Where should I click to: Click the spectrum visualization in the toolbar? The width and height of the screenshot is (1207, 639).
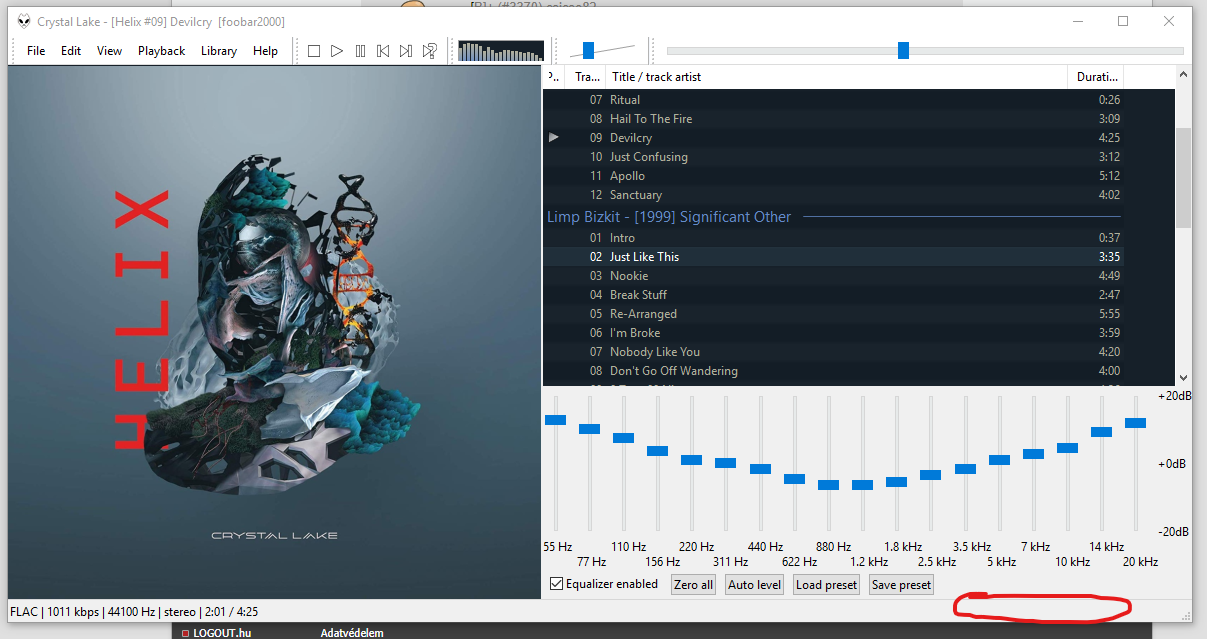[501, 51]
